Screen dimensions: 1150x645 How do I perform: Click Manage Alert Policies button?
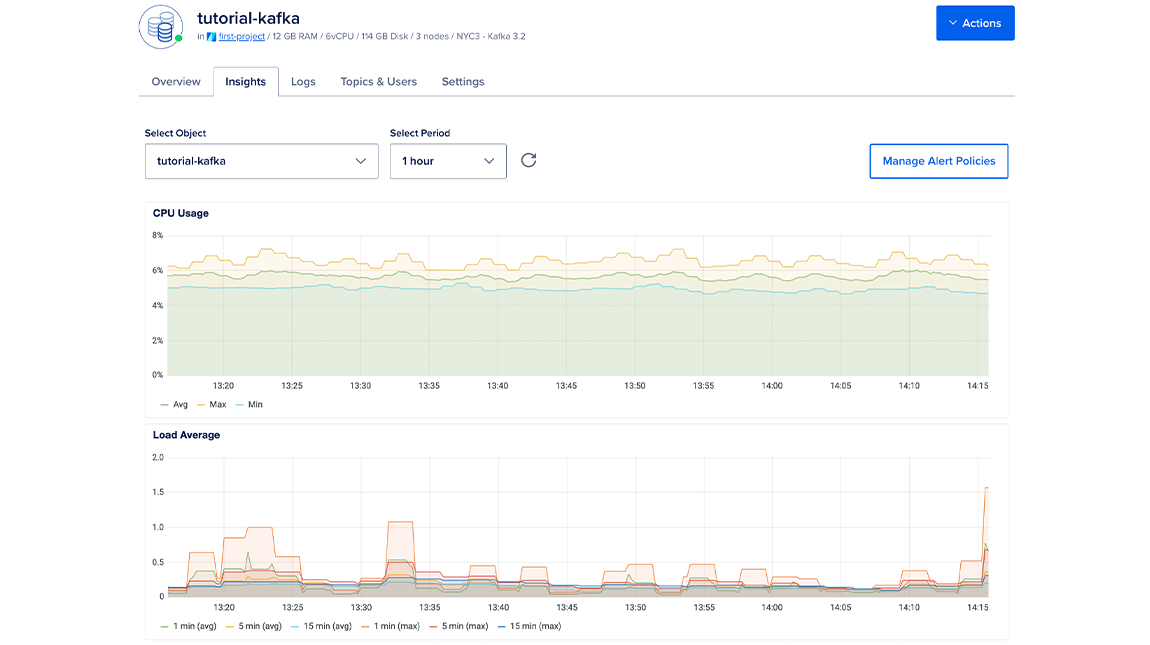click(x=939, y=161)
